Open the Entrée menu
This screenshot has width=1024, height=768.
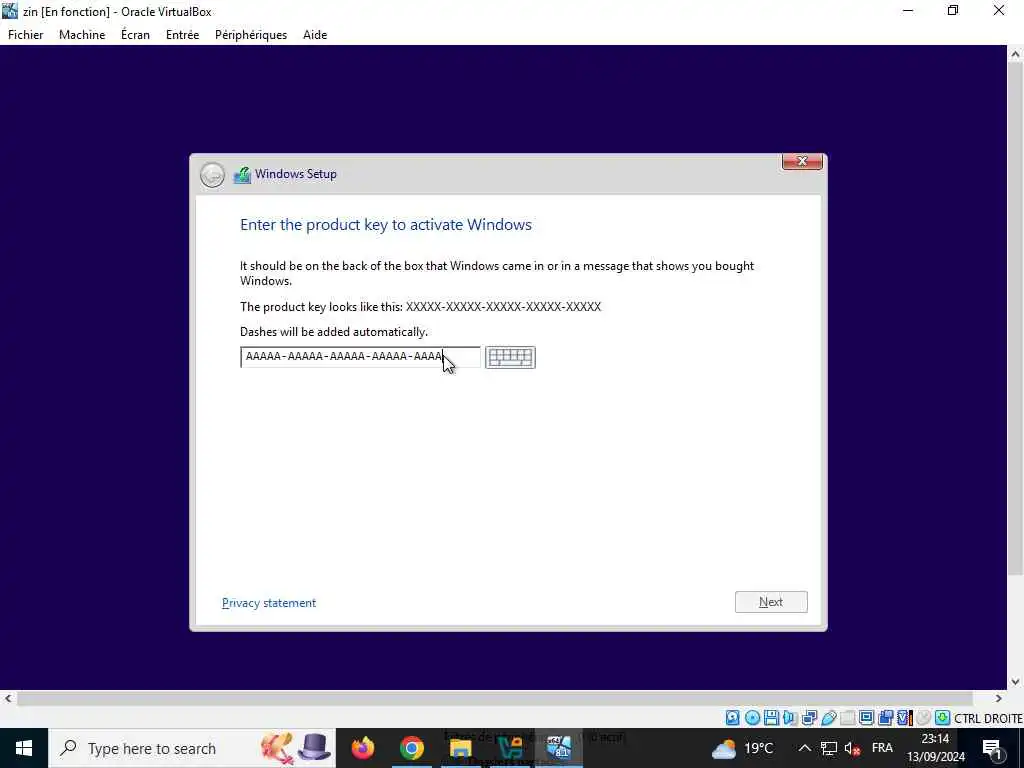coord(182,35)
